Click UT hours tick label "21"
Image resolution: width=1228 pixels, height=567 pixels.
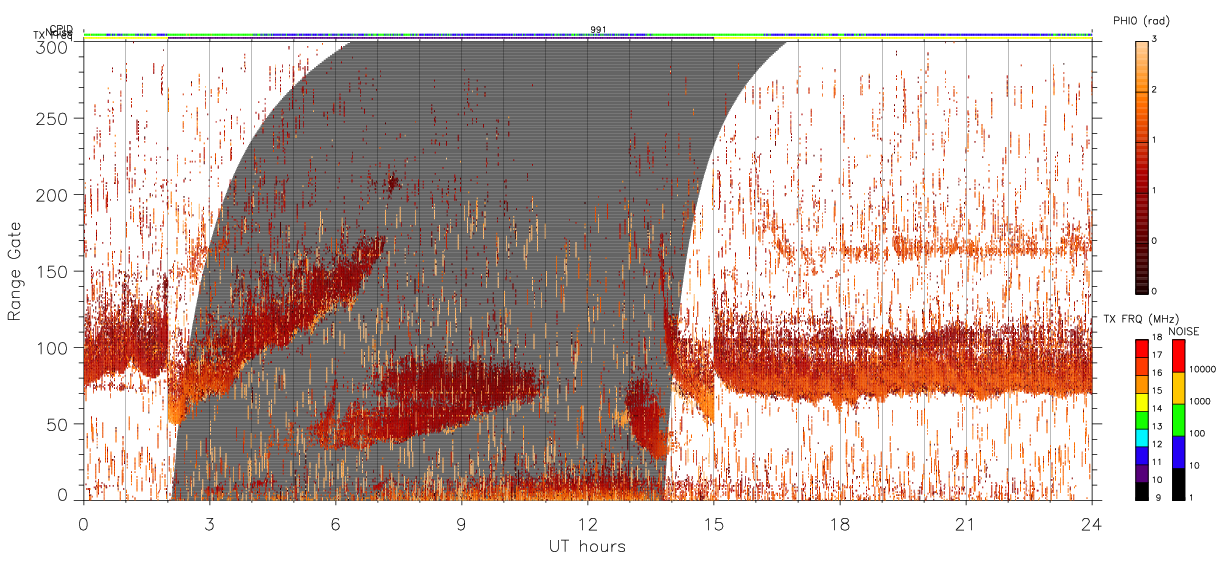(965, 523)
